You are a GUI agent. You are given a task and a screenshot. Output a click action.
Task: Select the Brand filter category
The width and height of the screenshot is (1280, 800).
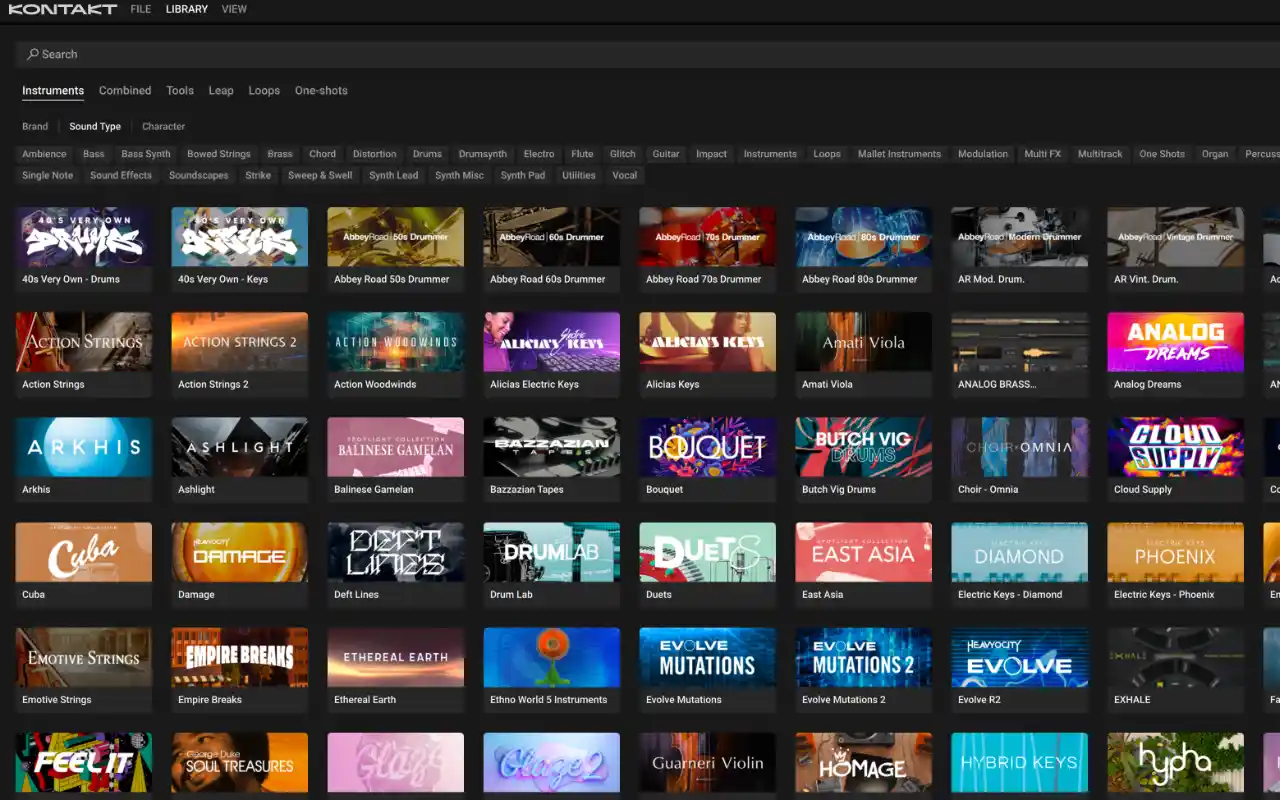pos(35,127)
